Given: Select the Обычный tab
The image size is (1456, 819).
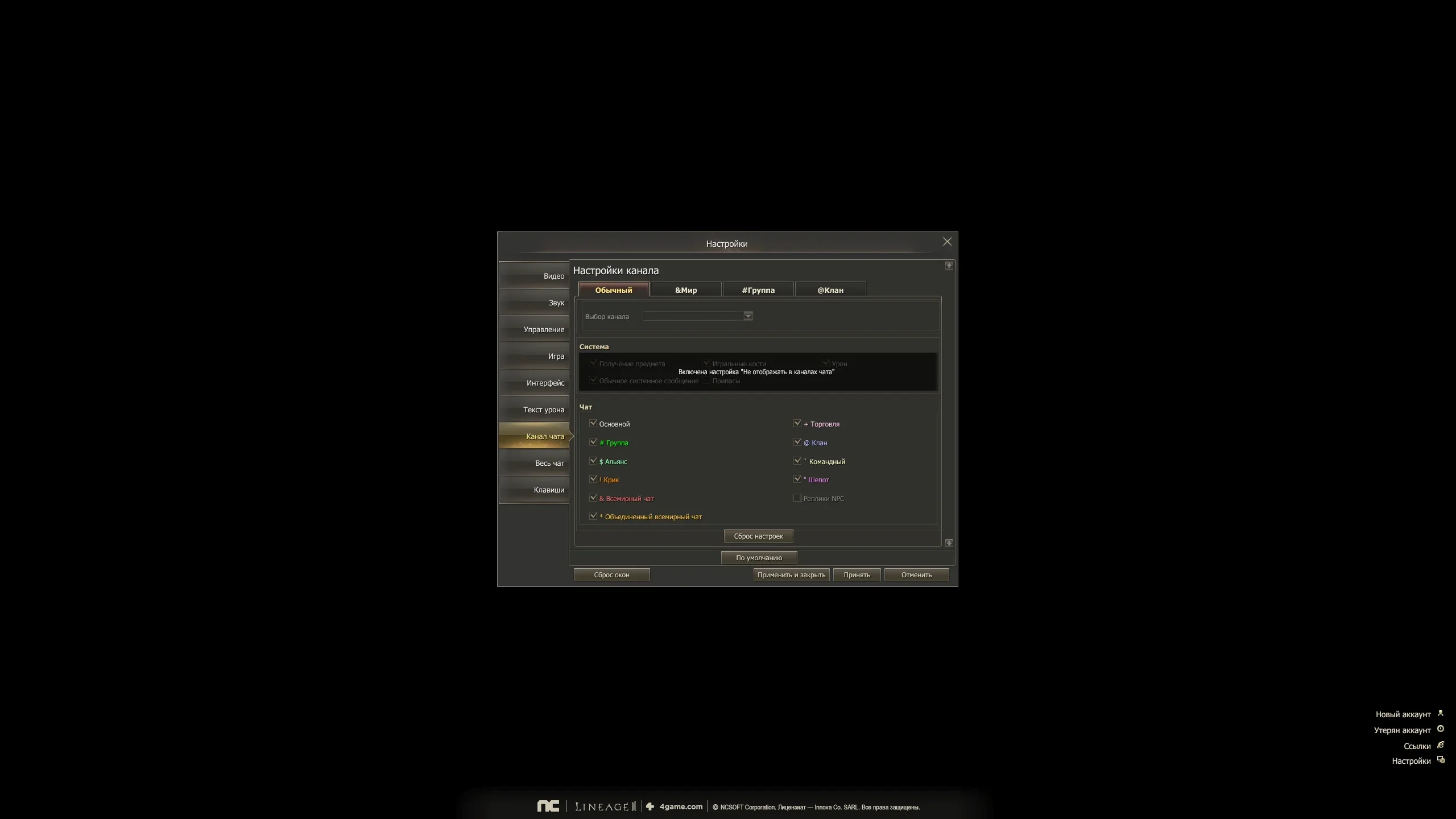Looking at the screenshot, I should (614, 289).
